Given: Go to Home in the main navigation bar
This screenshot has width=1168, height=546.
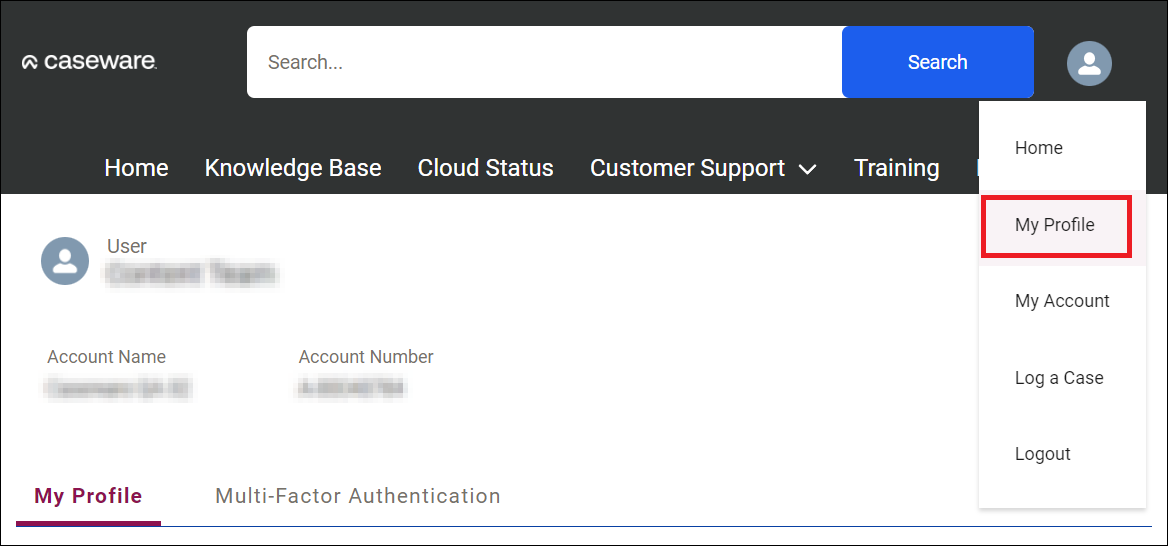Looking at the screenshot, I should click(136, 168).
